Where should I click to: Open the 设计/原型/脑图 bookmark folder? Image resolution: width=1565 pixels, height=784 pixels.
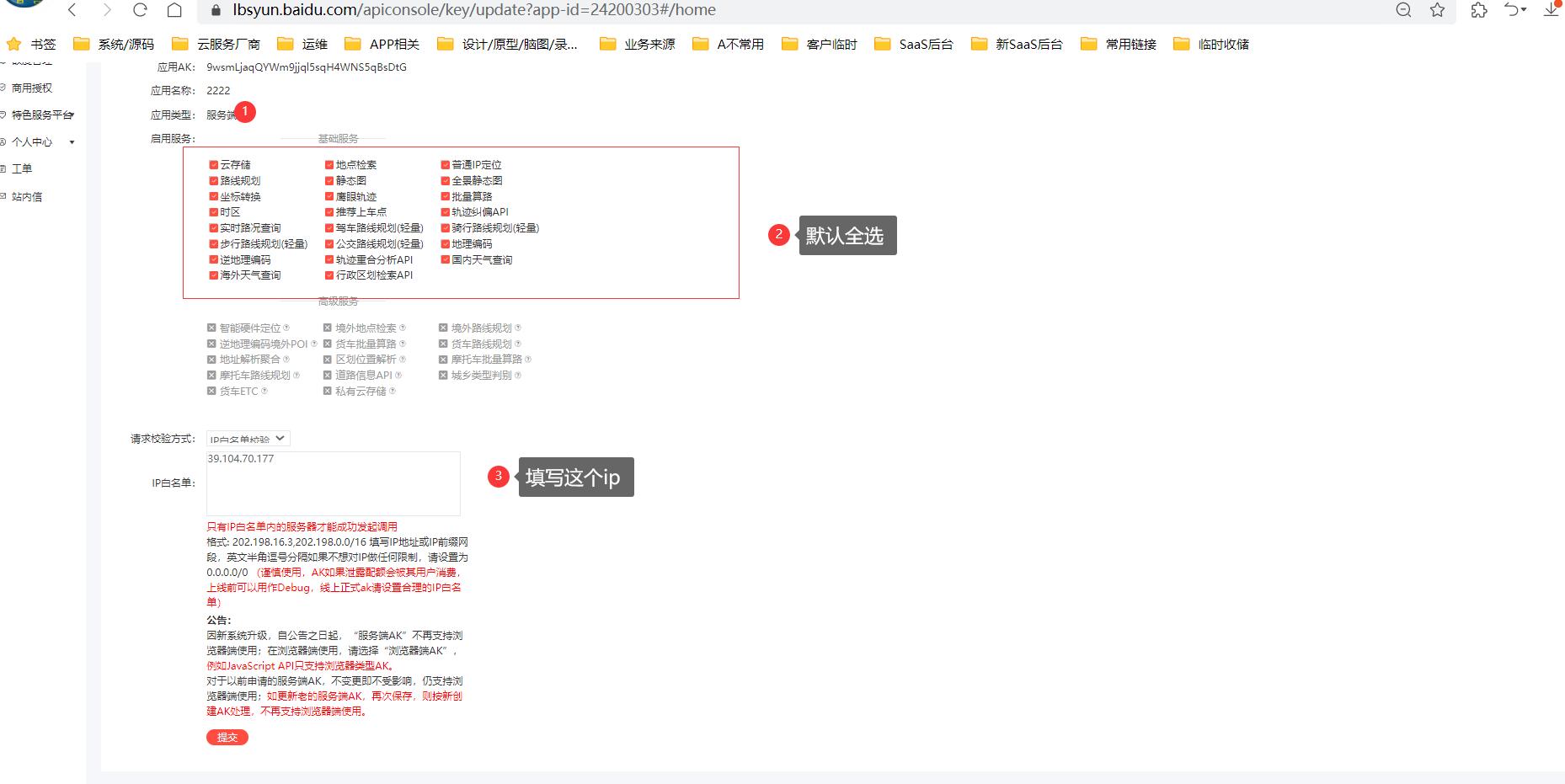tap(508, 44)
